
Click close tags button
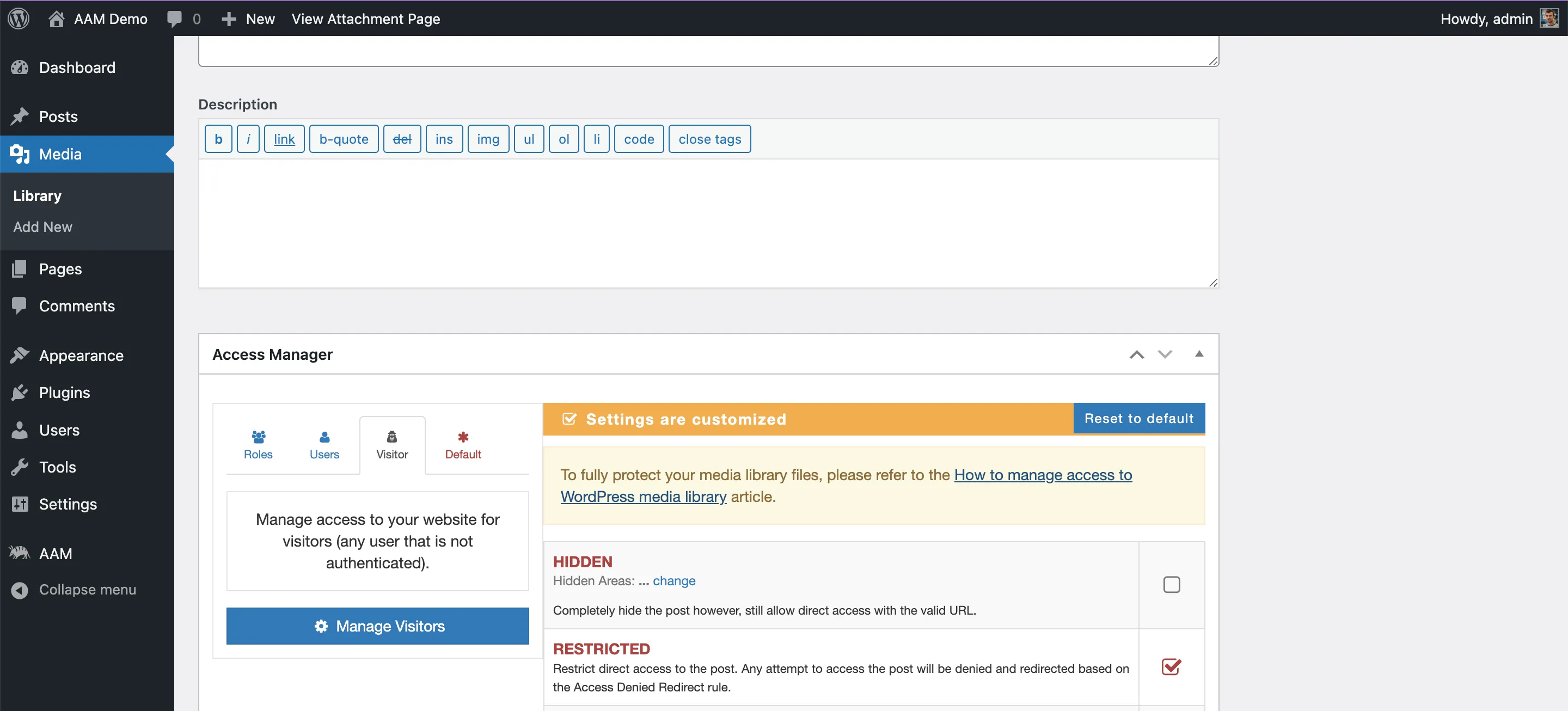point(710,139)
